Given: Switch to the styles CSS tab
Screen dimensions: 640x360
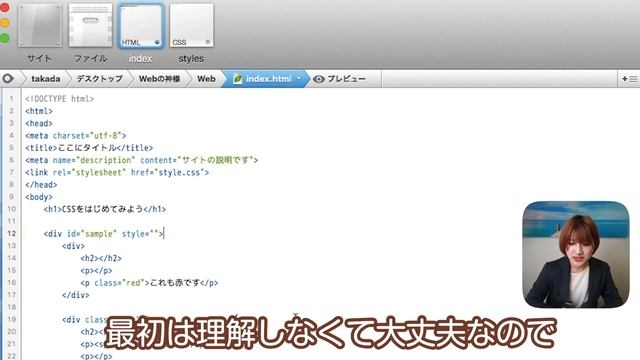Looking at the screenshot, I should (191, 25).
